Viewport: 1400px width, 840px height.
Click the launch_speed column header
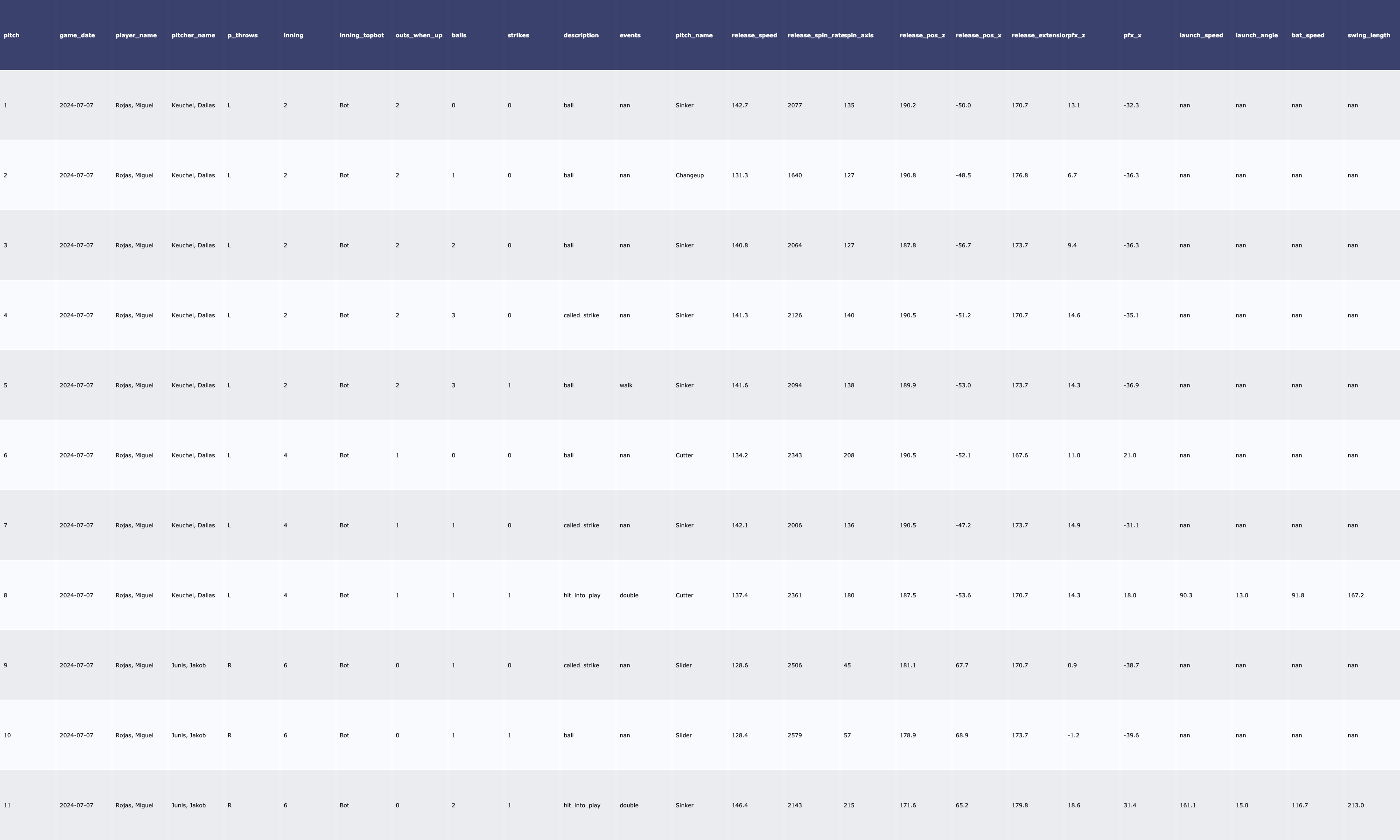pyautogui.click(x=1201, y=35)
